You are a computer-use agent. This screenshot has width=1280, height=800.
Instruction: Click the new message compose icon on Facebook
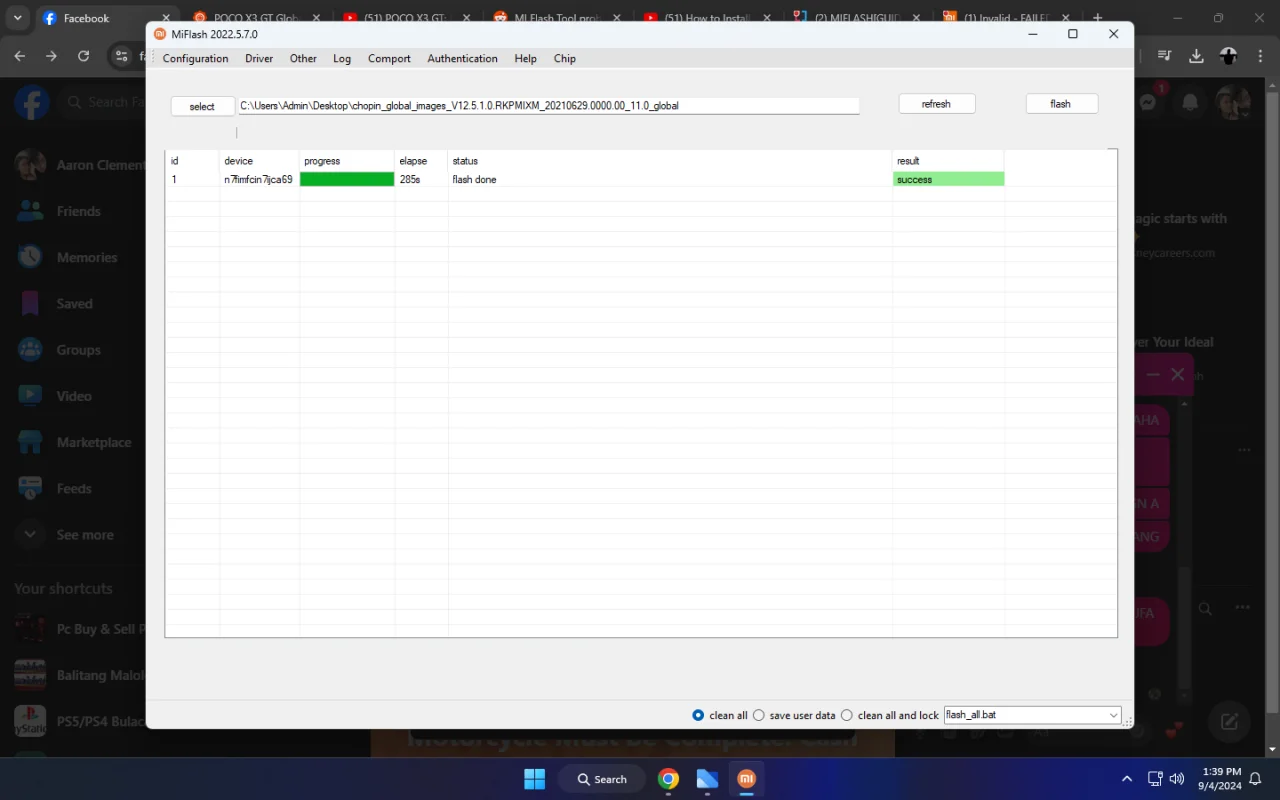click(1230, 721)
